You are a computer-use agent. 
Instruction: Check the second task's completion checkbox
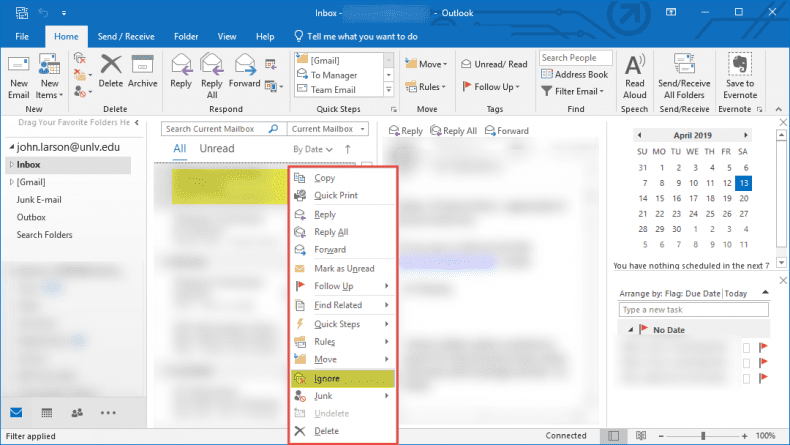pos(746,362)
